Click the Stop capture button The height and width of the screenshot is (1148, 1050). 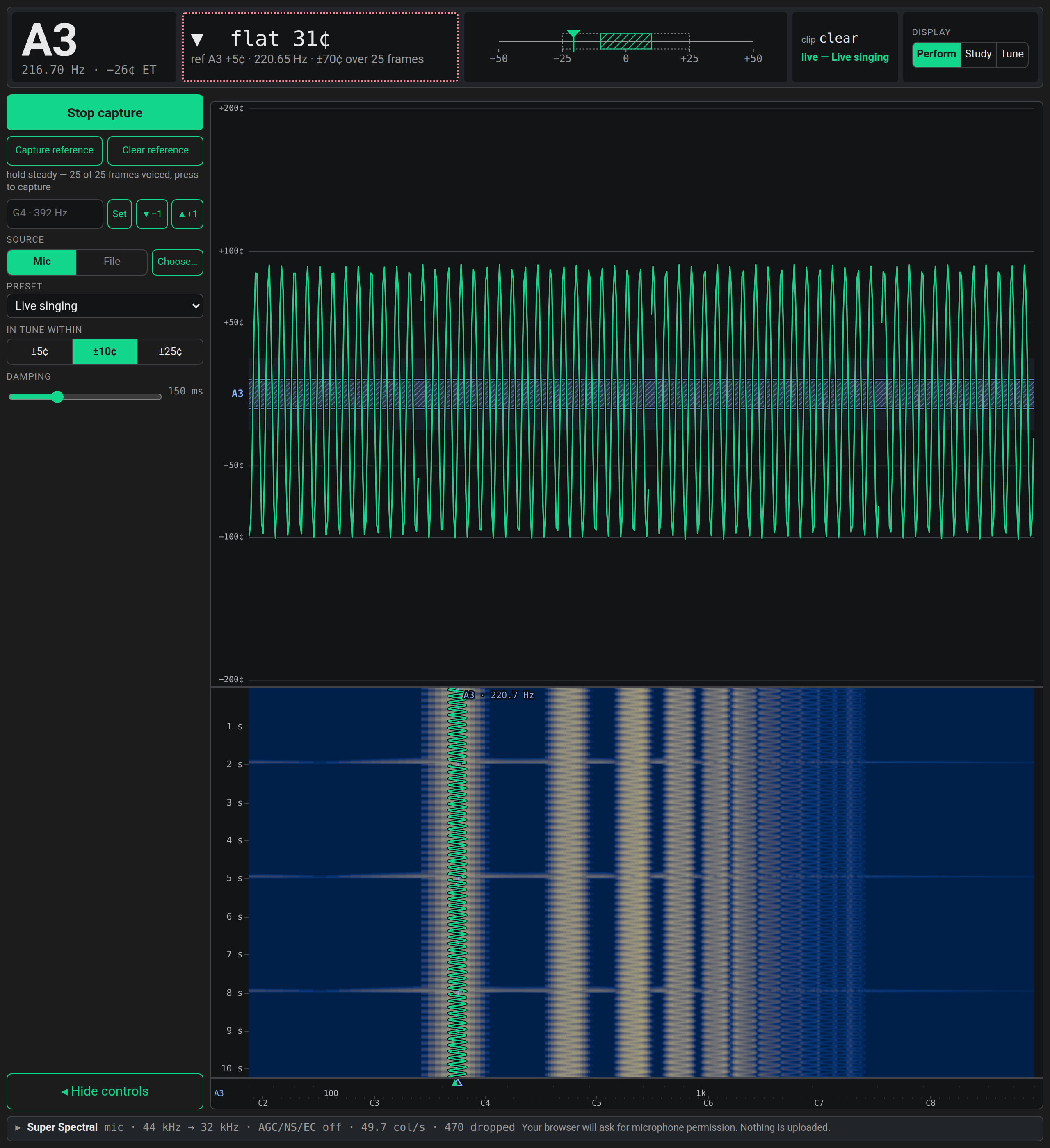click(105, 112)
